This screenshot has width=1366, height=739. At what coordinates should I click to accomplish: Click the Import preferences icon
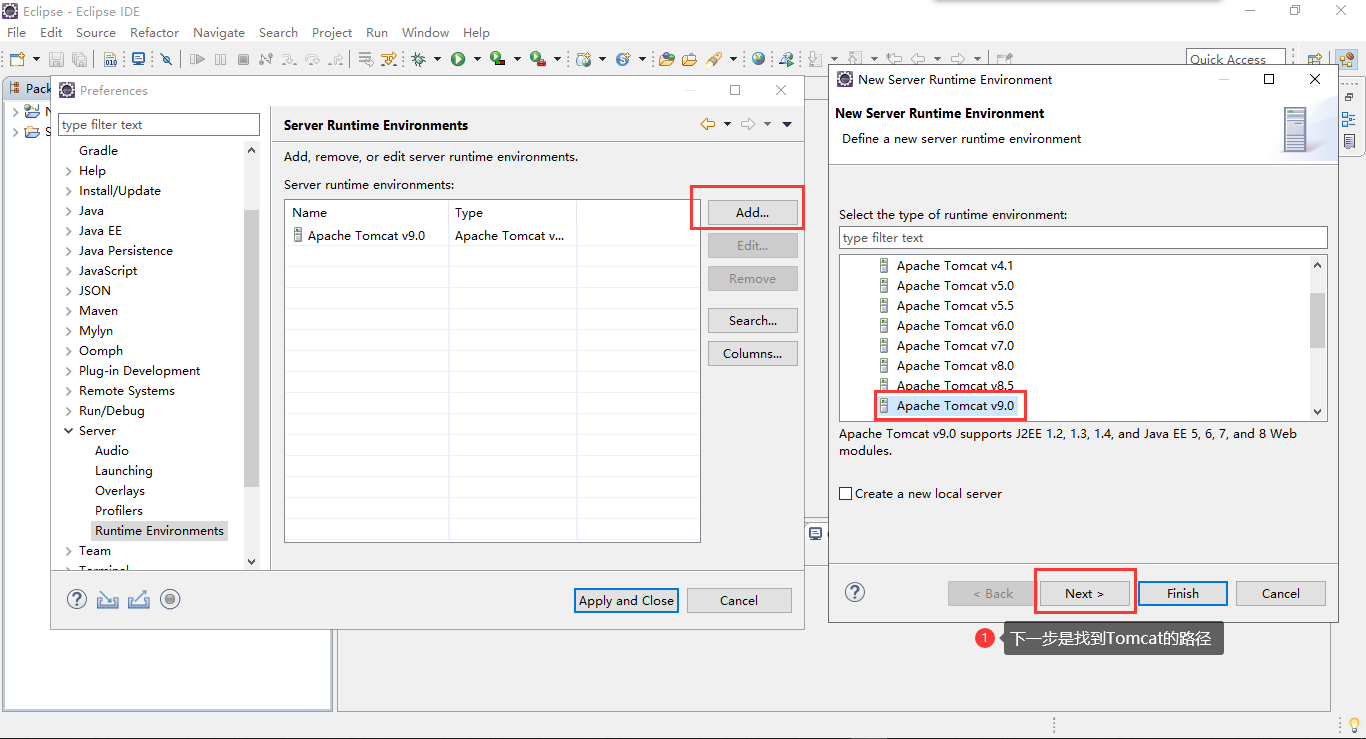(x=108, y=599)
